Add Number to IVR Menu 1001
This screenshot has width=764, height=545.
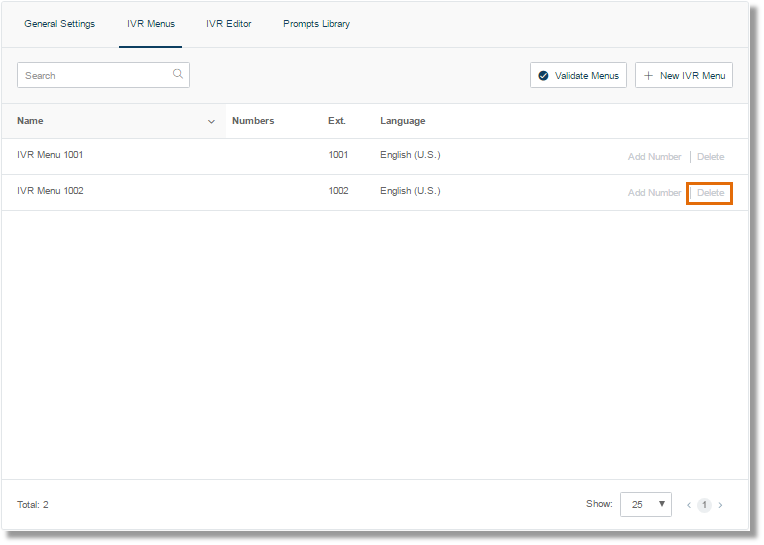click(654, 157)
